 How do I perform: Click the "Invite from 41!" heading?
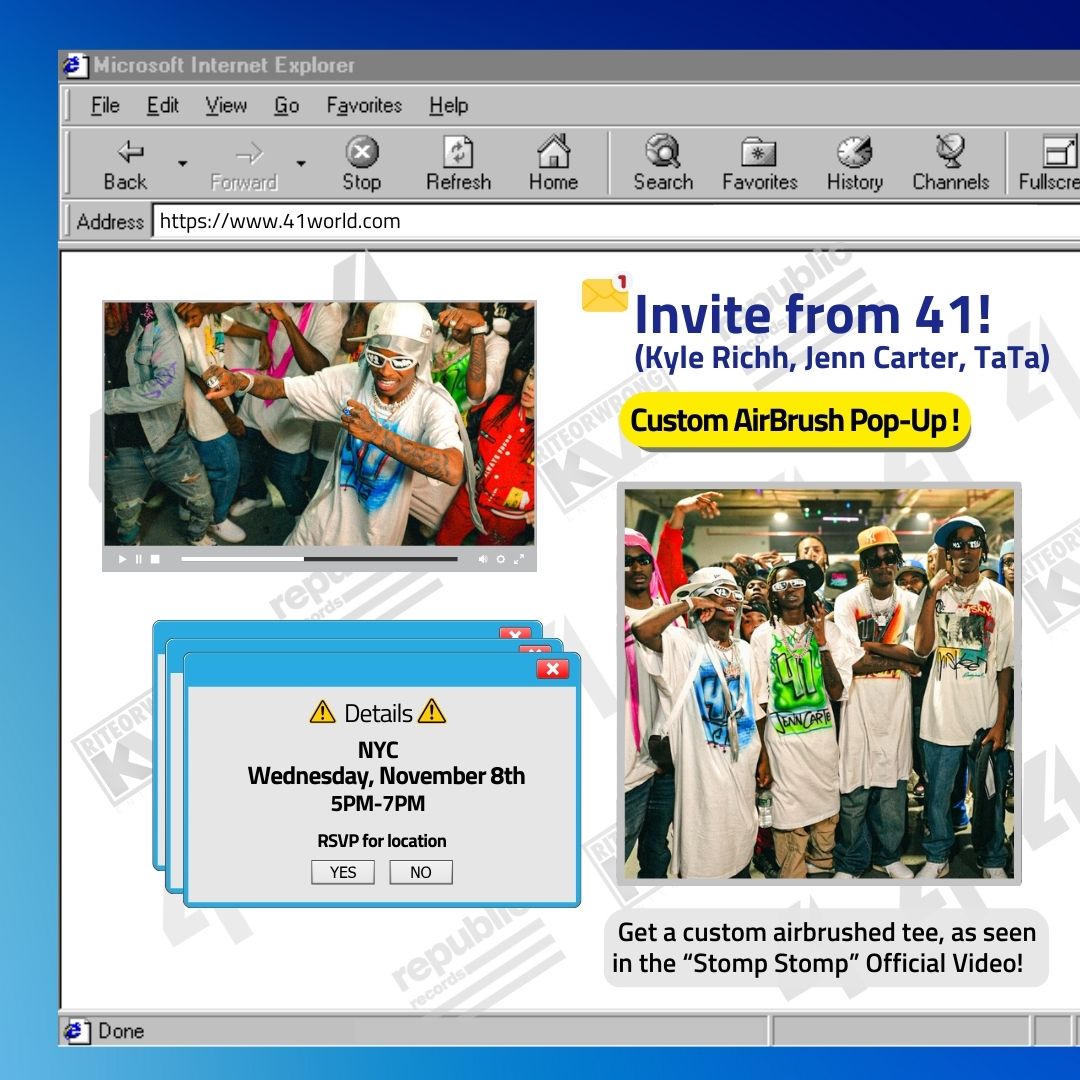click(x=813, y=314)
